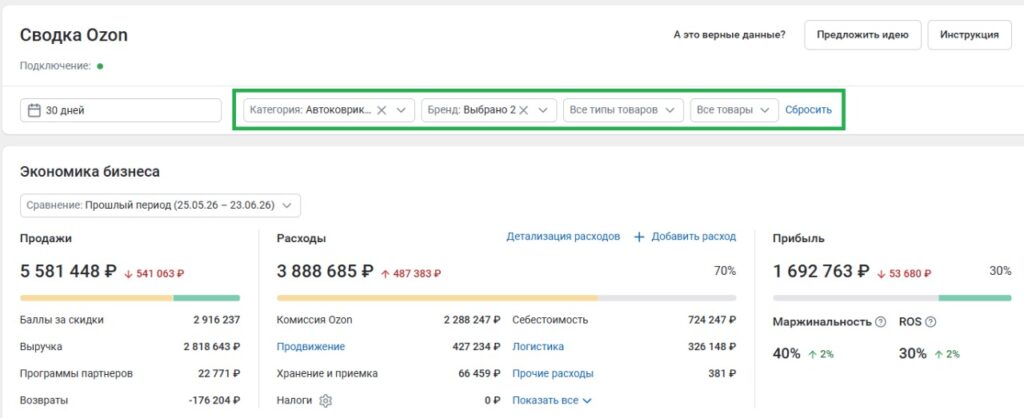Select the 30 дней date range field
This screenshot has width=1024, height=418.
[121, 110]
